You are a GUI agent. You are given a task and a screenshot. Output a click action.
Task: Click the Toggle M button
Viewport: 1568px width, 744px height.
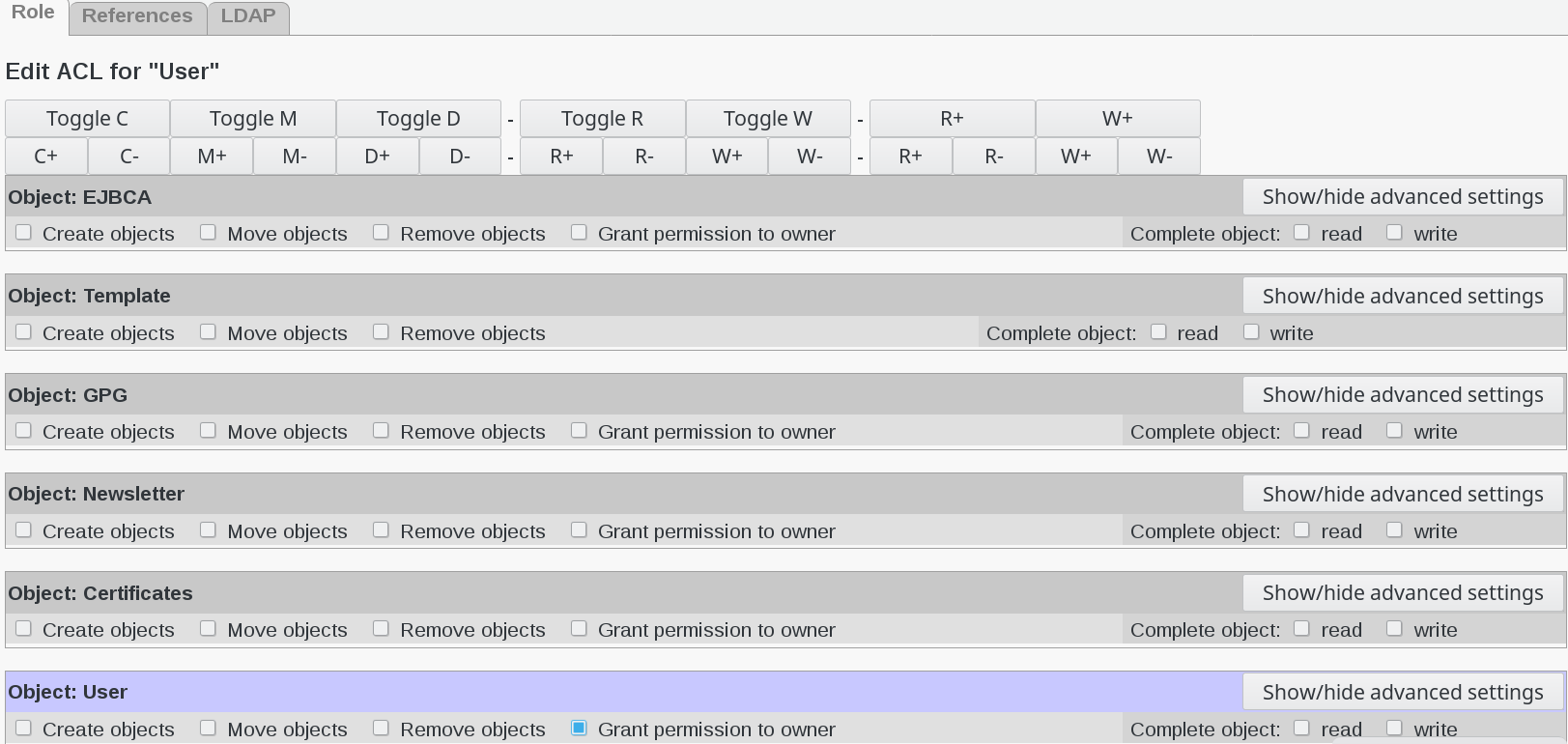[x=253, y=119]
